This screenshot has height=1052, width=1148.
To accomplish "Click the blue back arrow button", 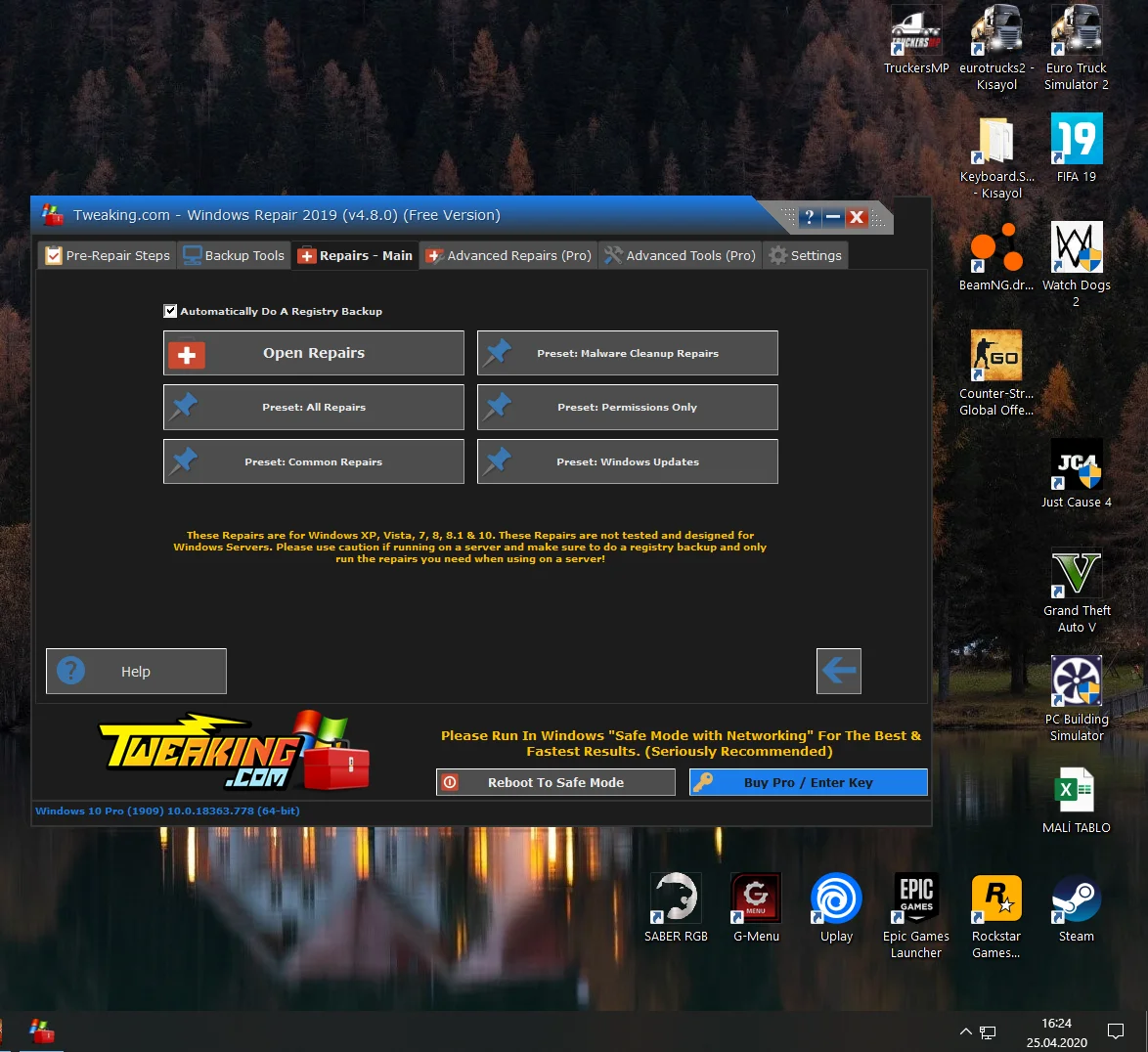I will 839,671.
